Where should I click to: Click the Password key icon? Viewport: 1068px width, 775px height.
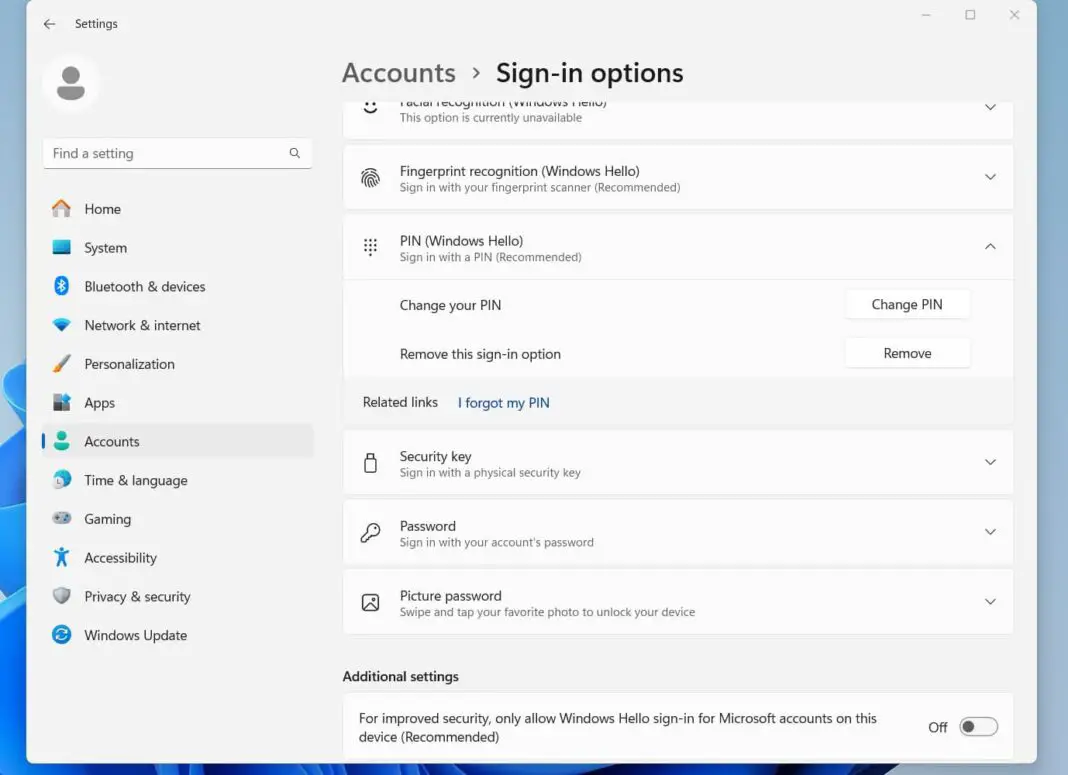(x=371, y=532)
